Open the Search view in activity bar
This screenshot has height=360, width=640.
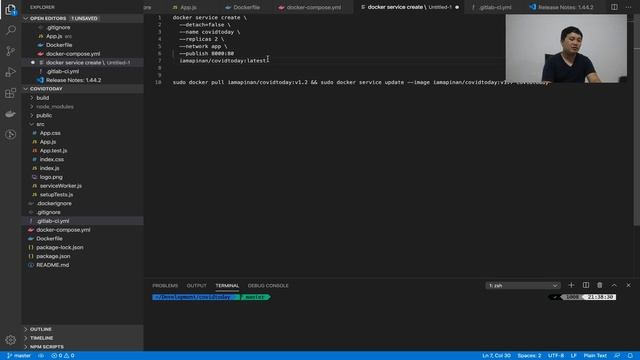(11, 30)
